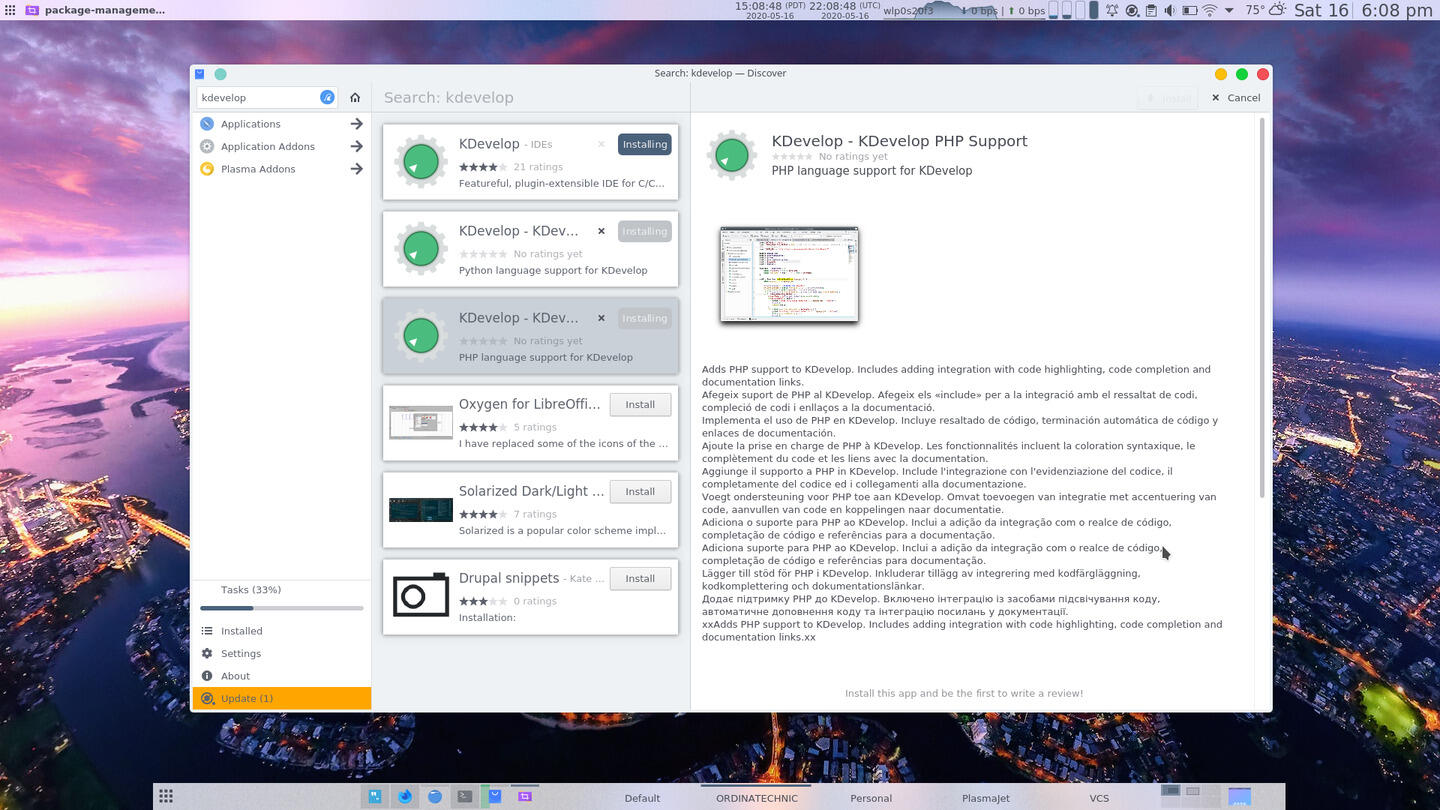Launch Firefox from the bottom dock
The width and height of the screenshot is (1440, 810).
point(405,797)
